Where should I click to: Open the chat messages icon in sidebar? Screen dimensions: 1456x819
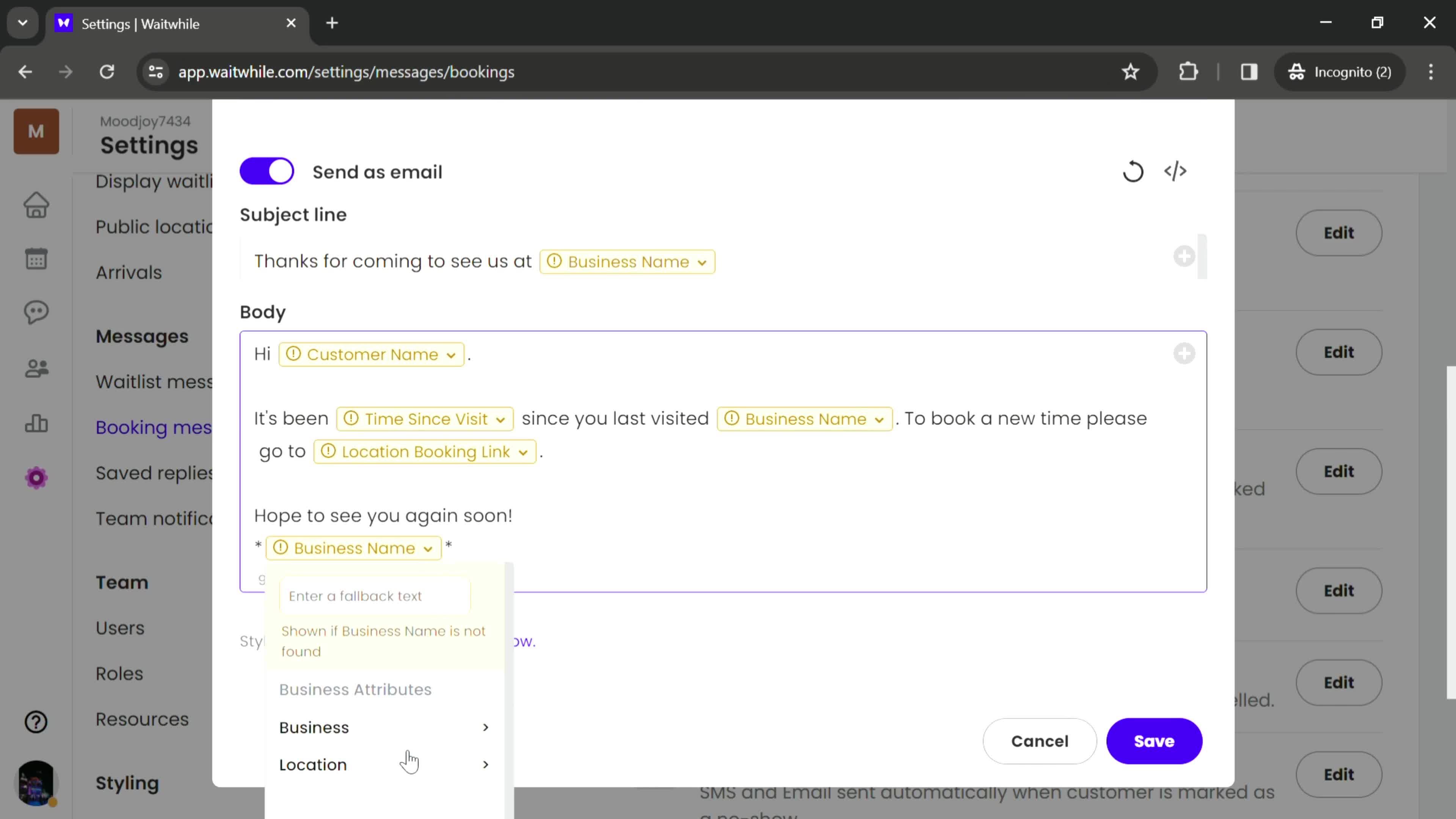[36, 312]
